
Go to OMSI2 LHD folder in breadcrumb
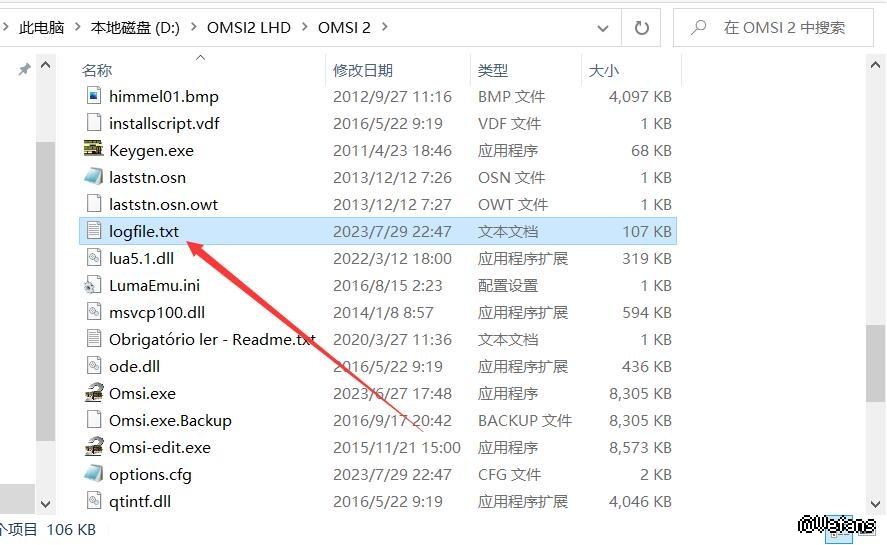248,27
